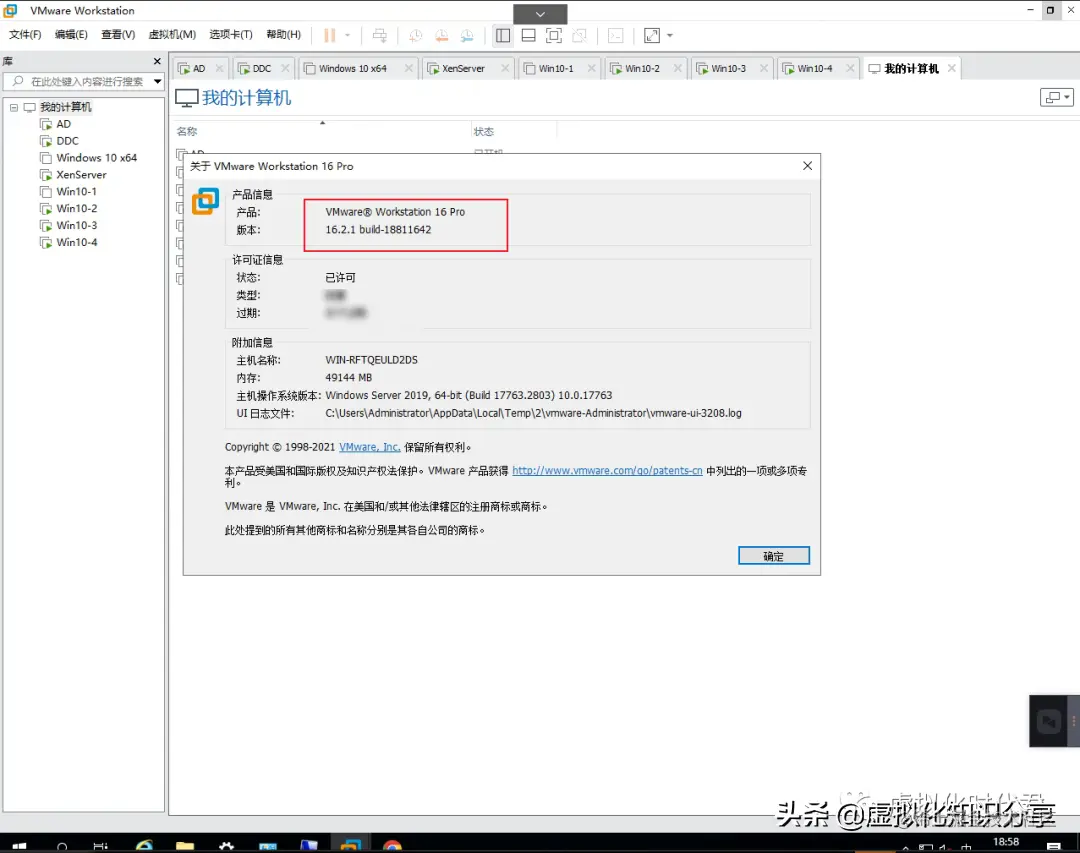1080x853 pixels.
Task: Take a snapshot of this virtual machine
Action: [x=415, y=35]
